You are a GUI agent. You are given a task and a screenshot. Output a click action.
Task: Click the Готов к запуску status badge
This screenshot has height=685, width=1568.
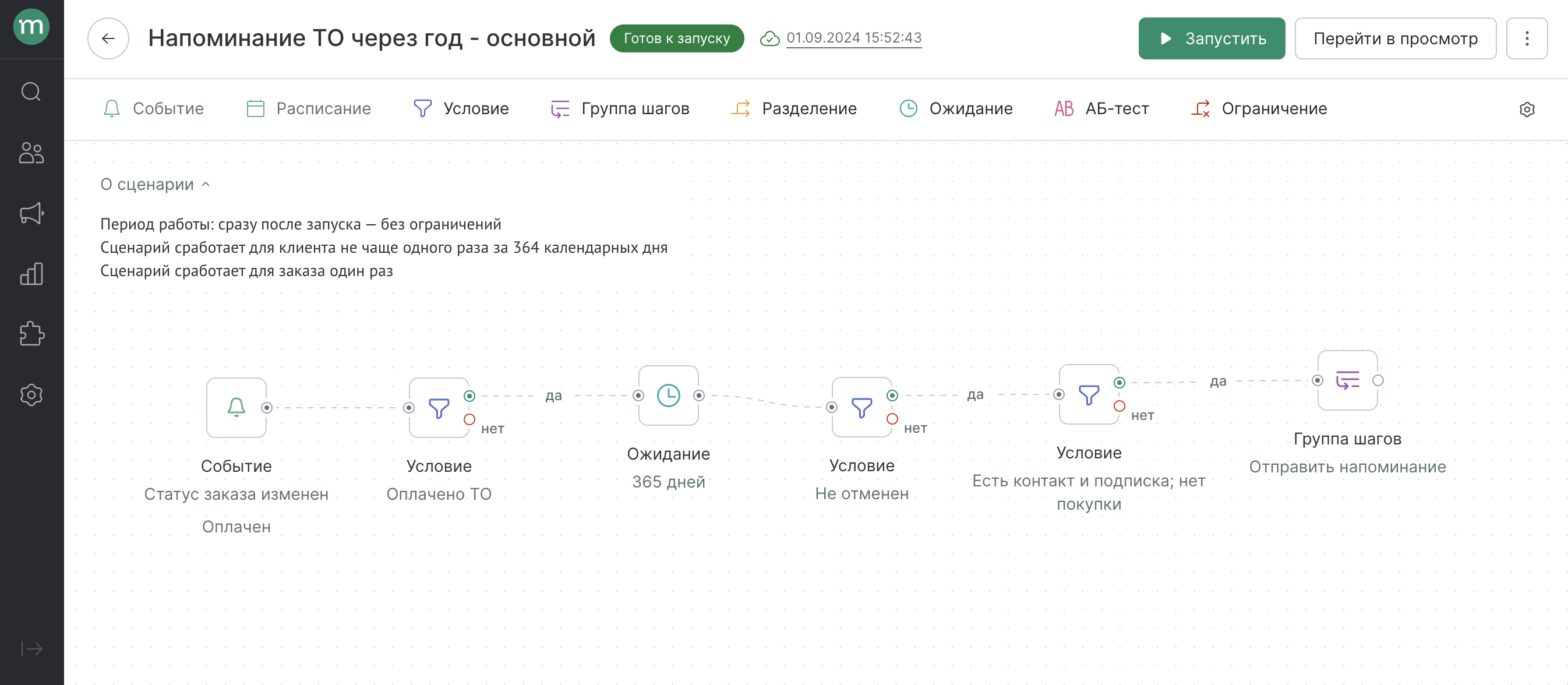point(676,38)
